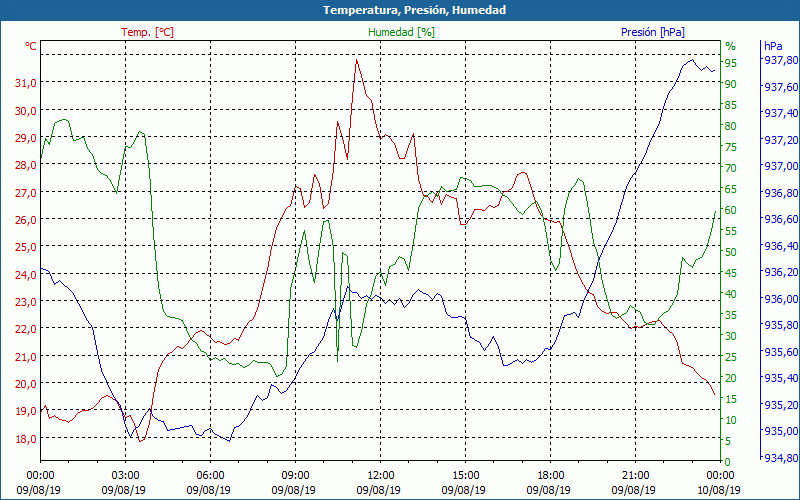Click the '65' humidity axis value
Screen dimensions: 800x500
(731, 189)
